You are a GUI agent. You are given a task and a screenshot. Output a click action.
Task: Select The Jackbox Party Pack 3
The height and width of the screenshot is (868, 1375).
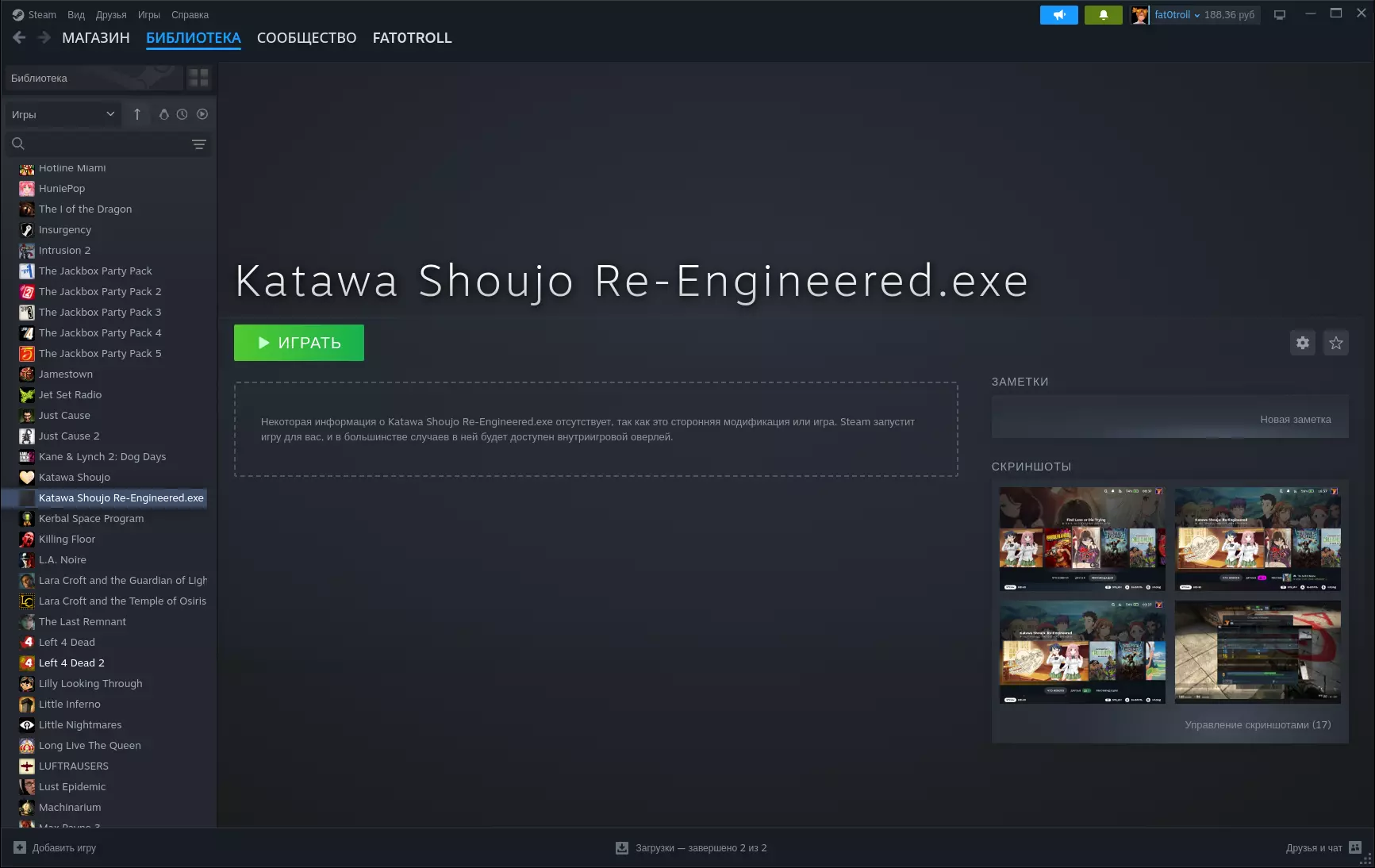tap(100, 313)
